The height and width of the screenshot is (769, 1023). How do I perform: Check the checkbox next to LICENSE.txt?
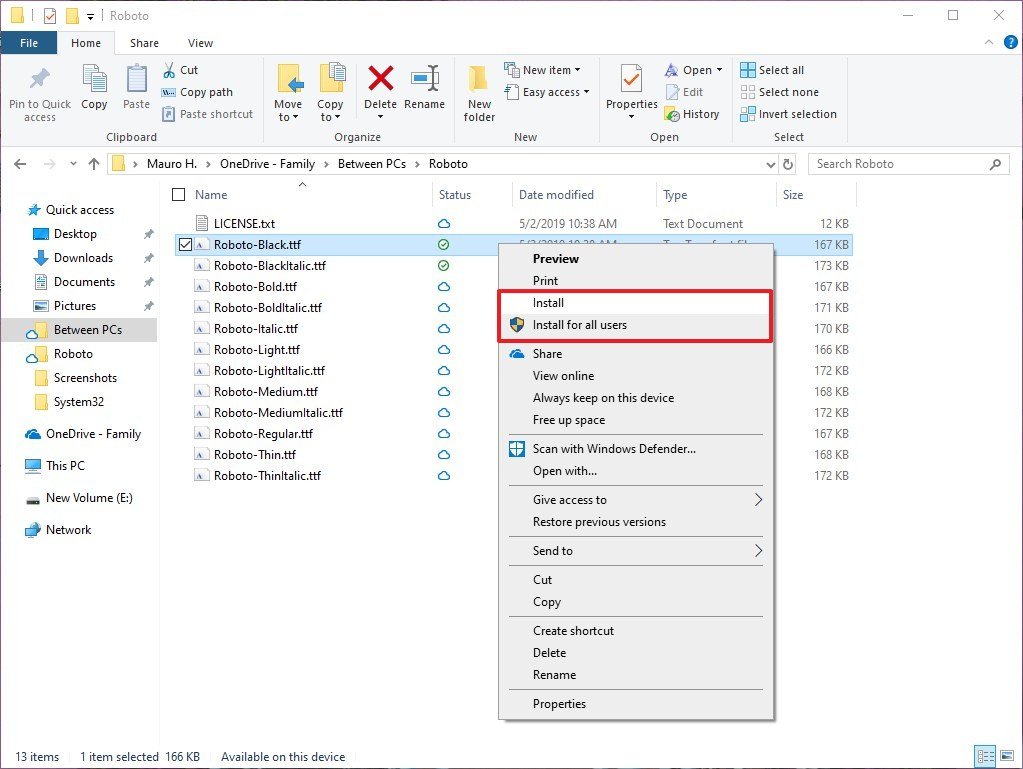pos(186,223)
